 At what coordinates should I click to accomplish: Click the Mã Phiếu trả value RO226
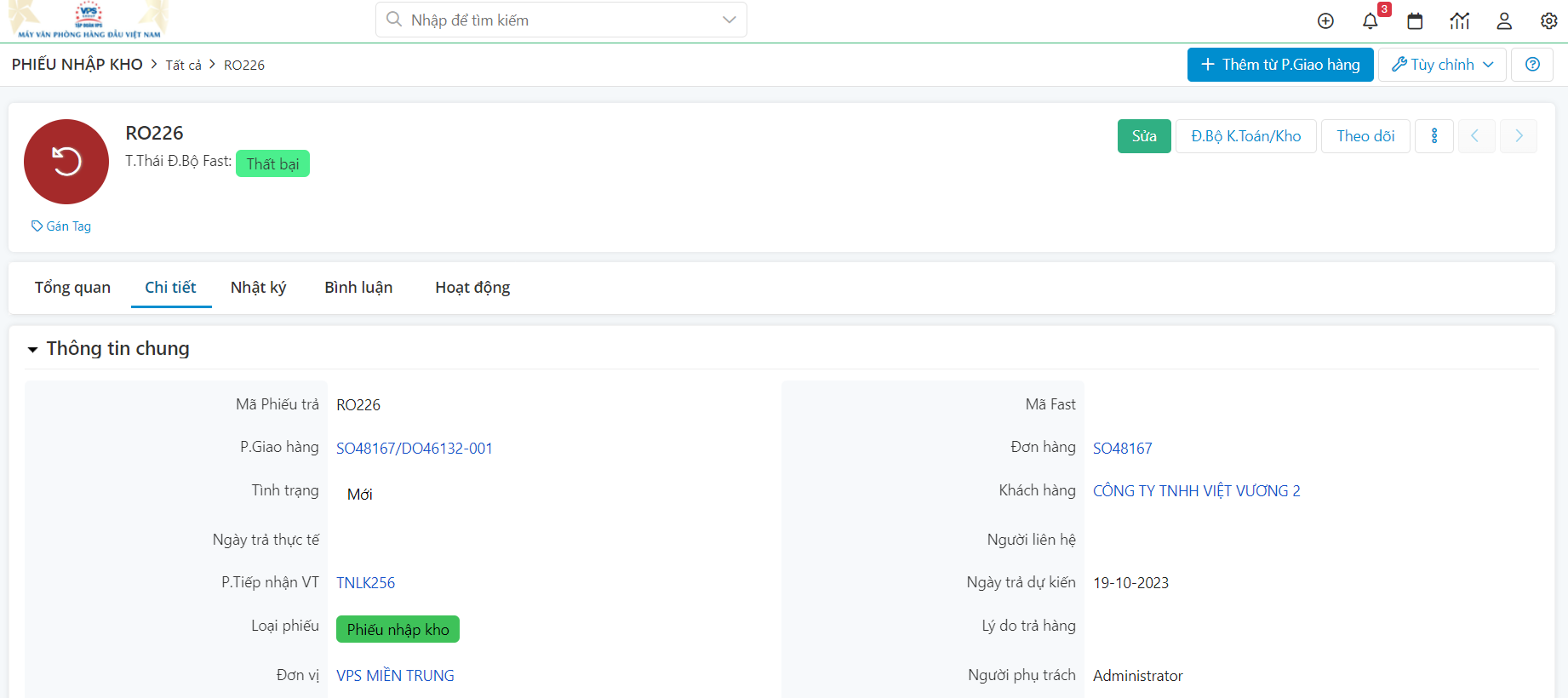pos(358,405)
